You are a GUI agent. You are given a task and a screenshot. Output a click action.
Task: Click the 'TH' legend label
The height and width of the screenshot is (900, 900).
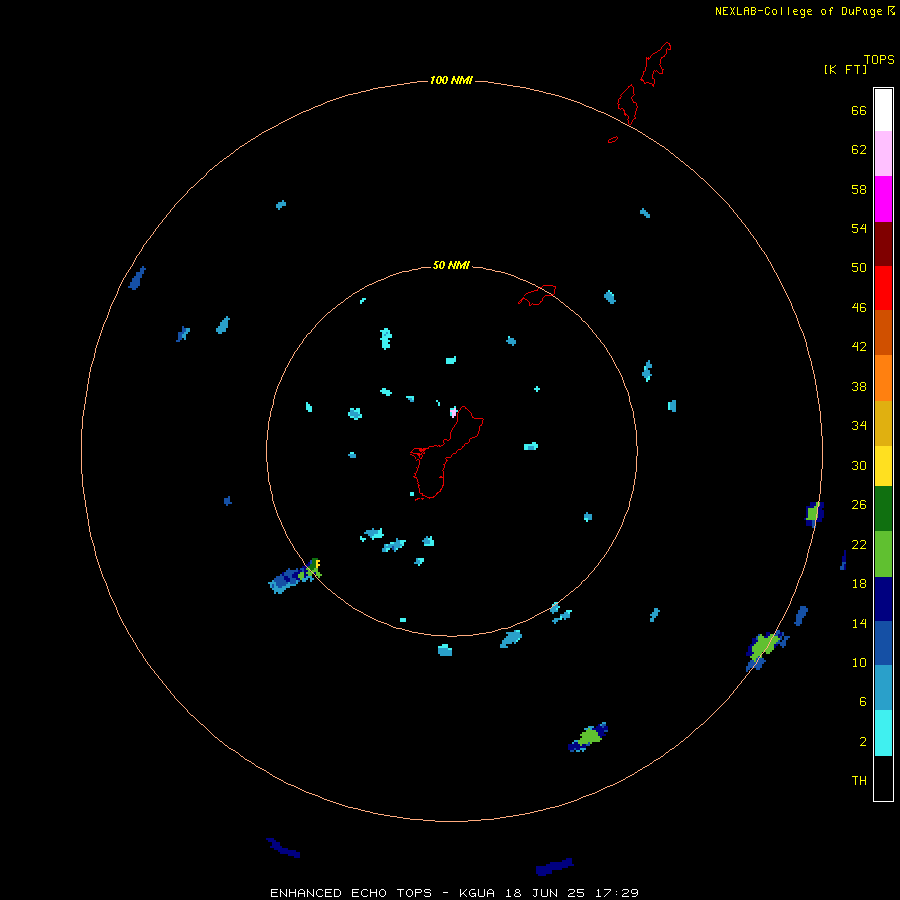tap(859, 781)
